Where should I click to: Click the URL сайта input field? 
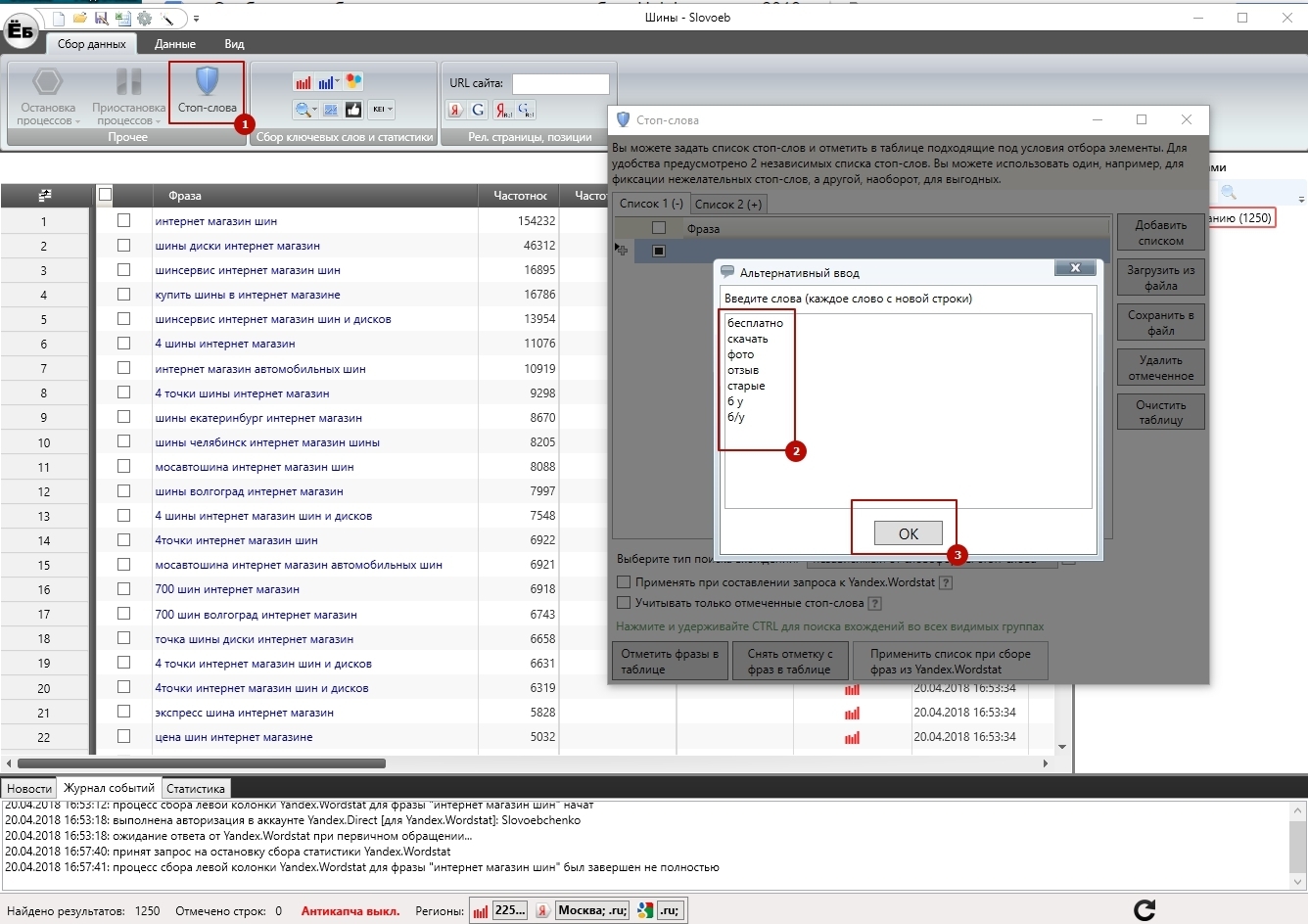(561, 84)
